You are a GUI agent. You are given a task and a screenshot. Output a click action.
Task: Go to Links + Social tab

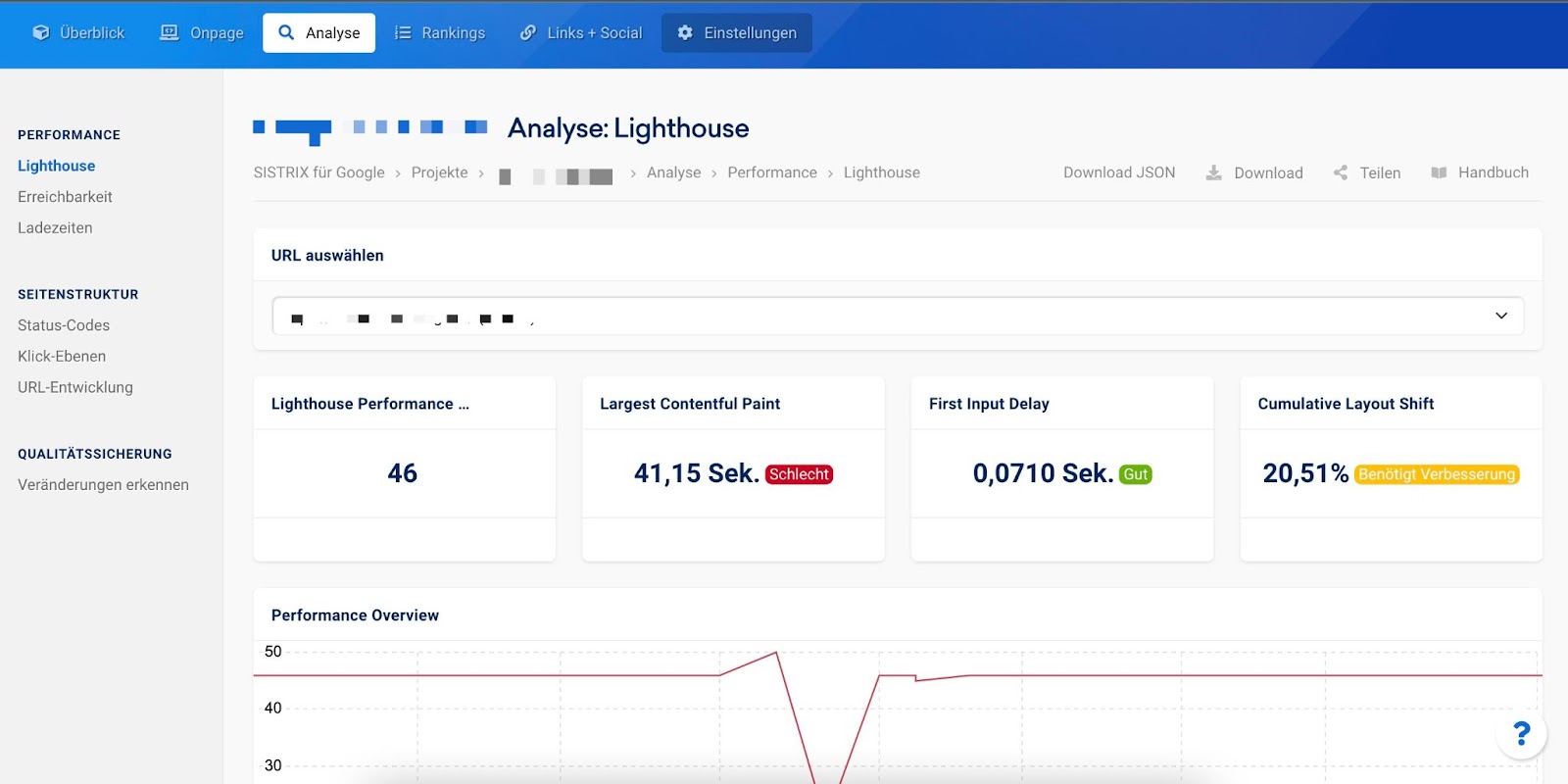click(581, 32)
